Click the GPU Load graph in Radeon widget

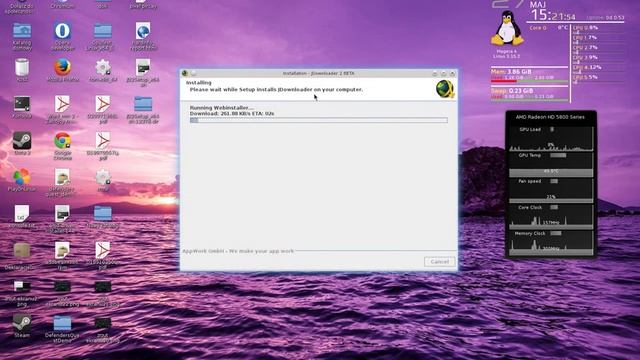(551, 139)
